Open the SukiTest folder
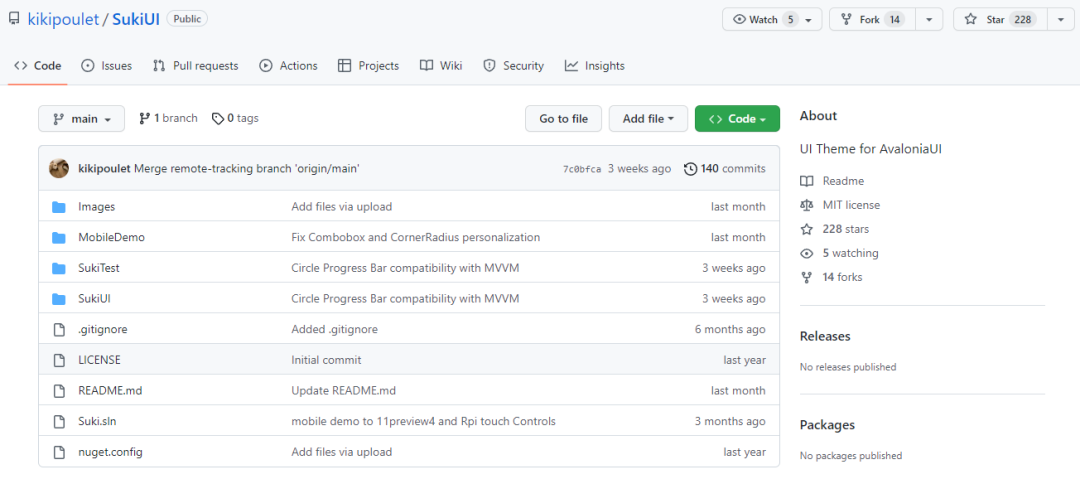 [99, 268]
